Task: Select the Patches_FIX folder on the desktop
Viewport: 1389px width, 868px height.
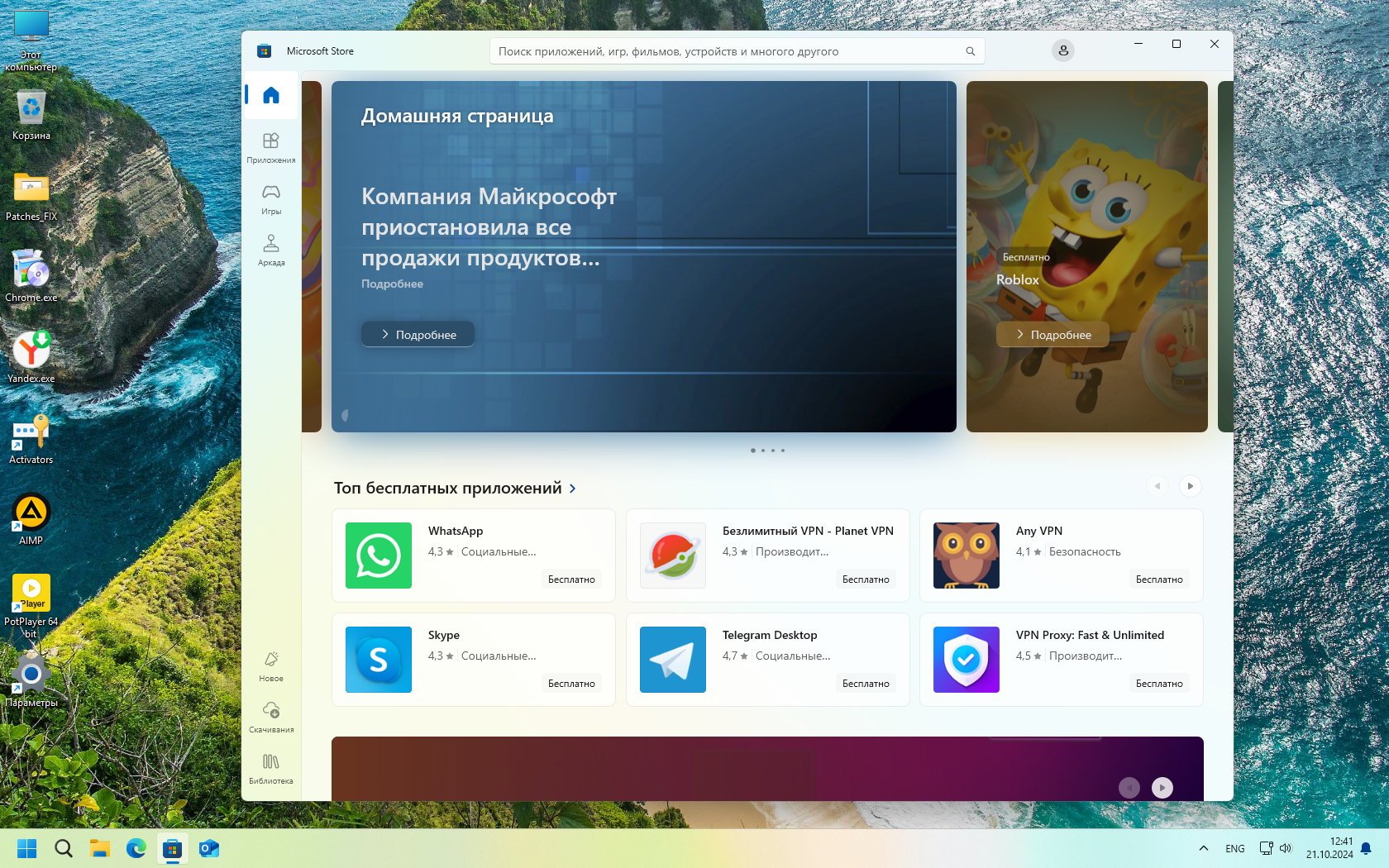Action: pyautogui.click(x=31, y=196)
